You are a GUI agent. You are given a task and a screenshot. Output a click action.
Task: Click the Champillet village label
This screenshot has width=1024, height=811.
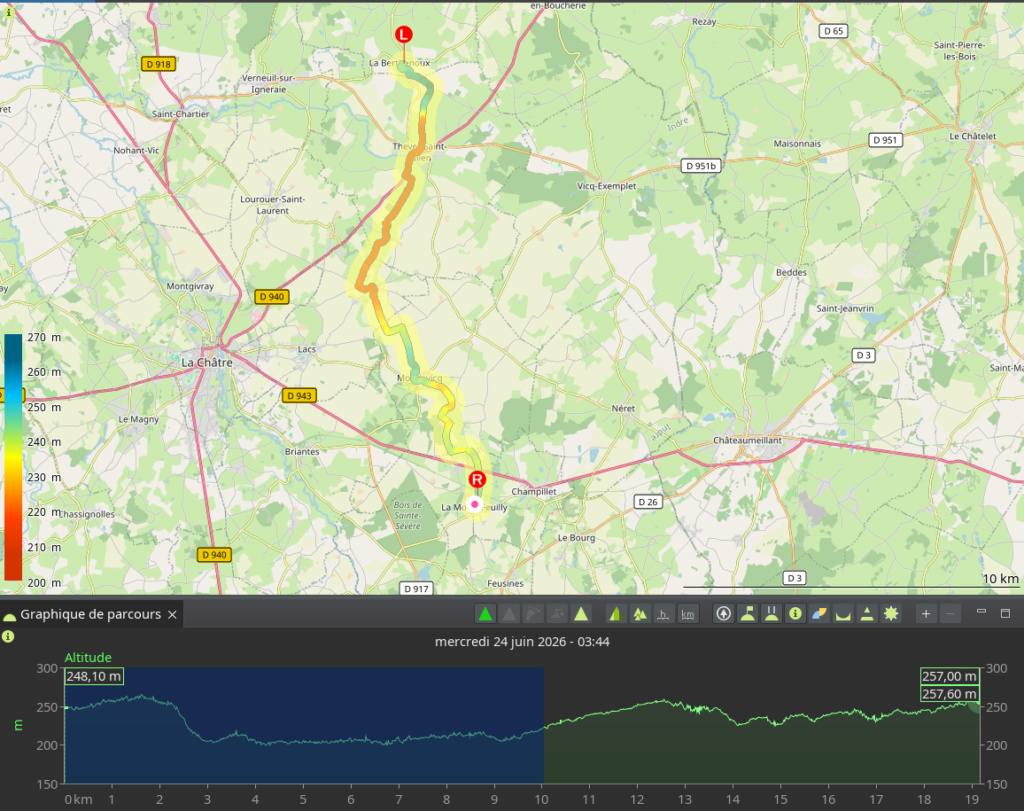tap(534, 492)
